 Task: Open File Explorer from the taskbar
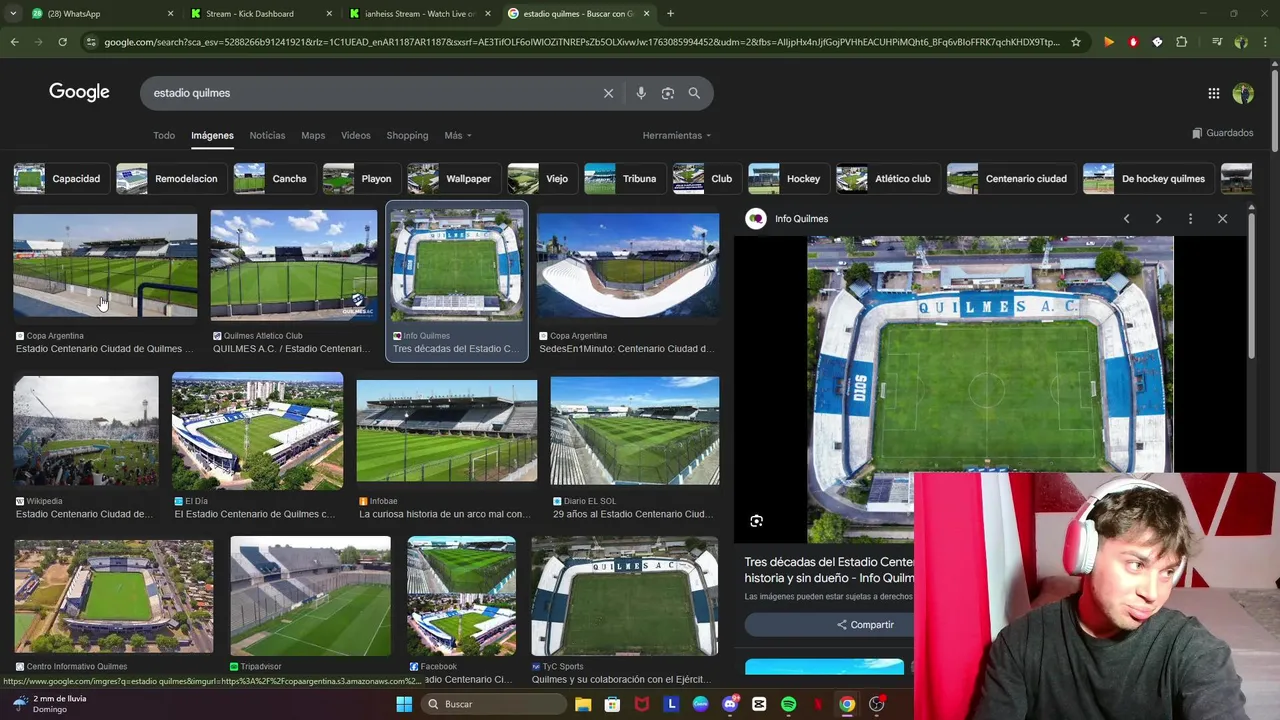583,704
